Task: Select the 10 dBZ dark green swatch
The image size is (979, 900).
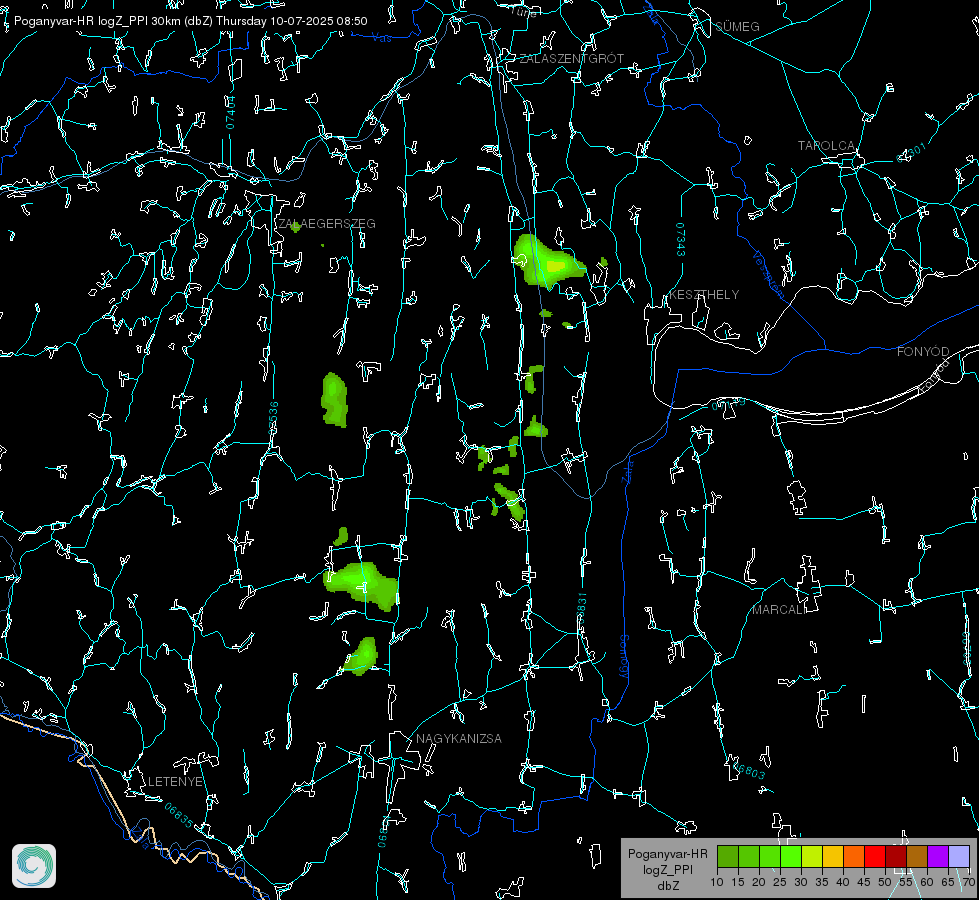Action: click(728, 856)
